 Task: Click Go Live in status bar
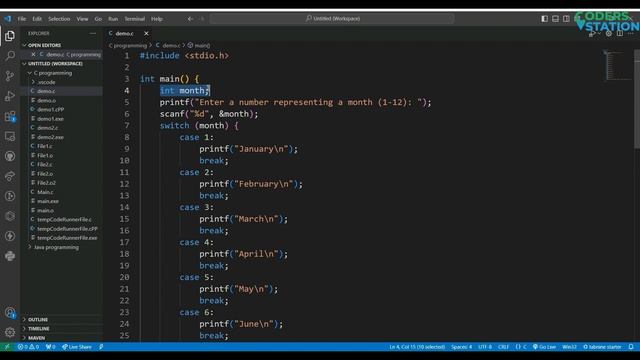[544, 347]
